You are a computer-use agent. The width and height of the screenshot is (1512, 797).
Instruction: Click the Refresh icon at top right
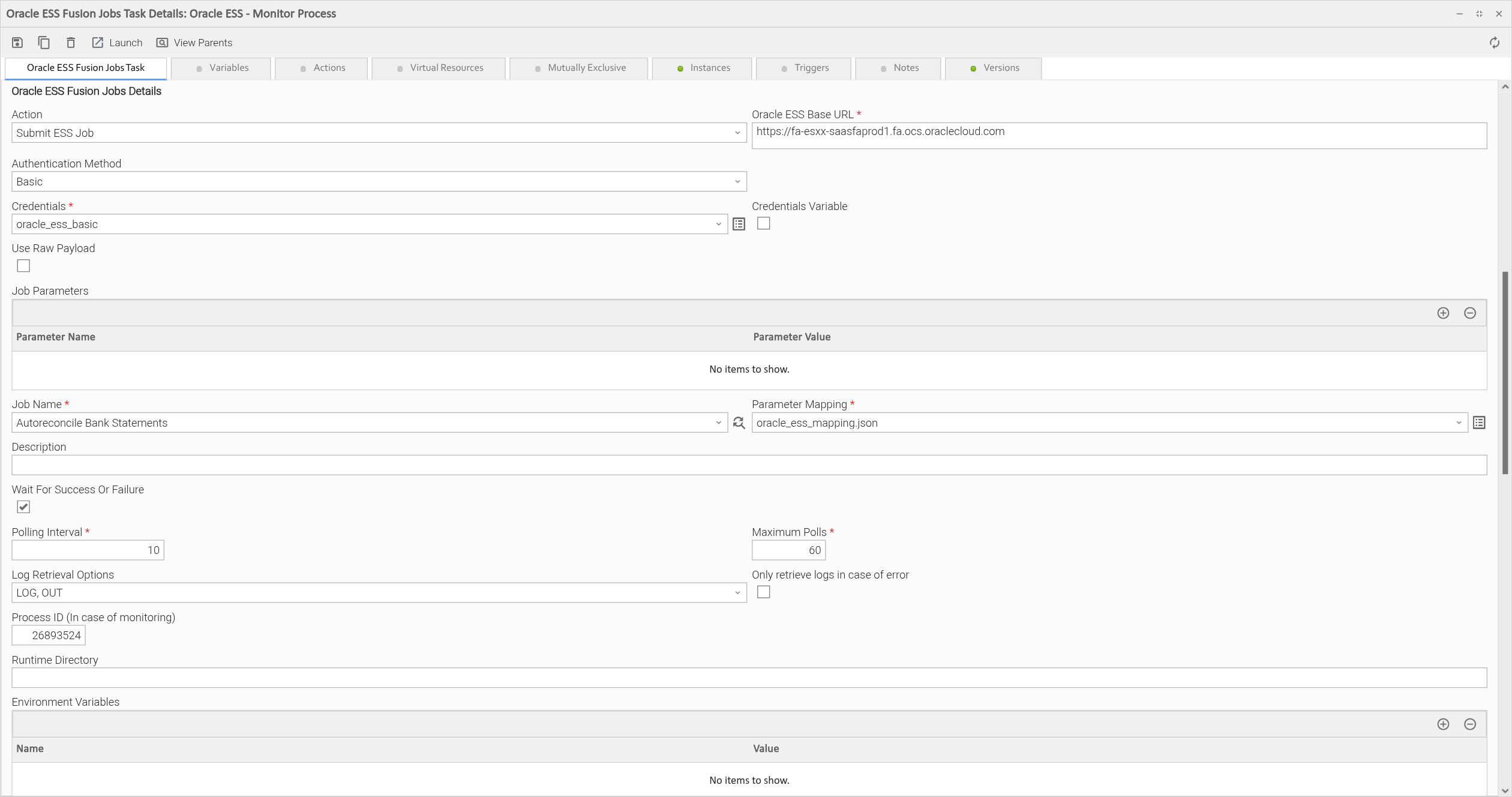[1495, 43]
